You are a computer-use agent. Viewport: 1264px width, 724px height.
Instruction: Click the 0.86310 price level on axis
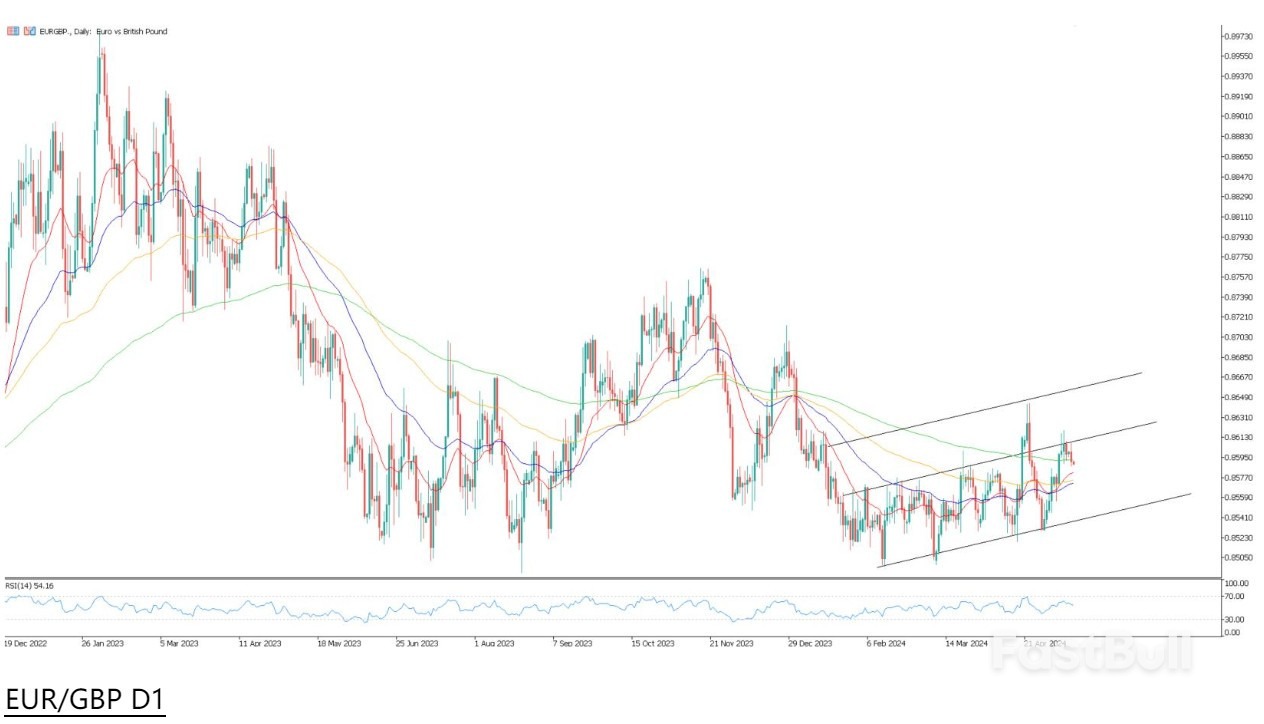(1238, 417)
